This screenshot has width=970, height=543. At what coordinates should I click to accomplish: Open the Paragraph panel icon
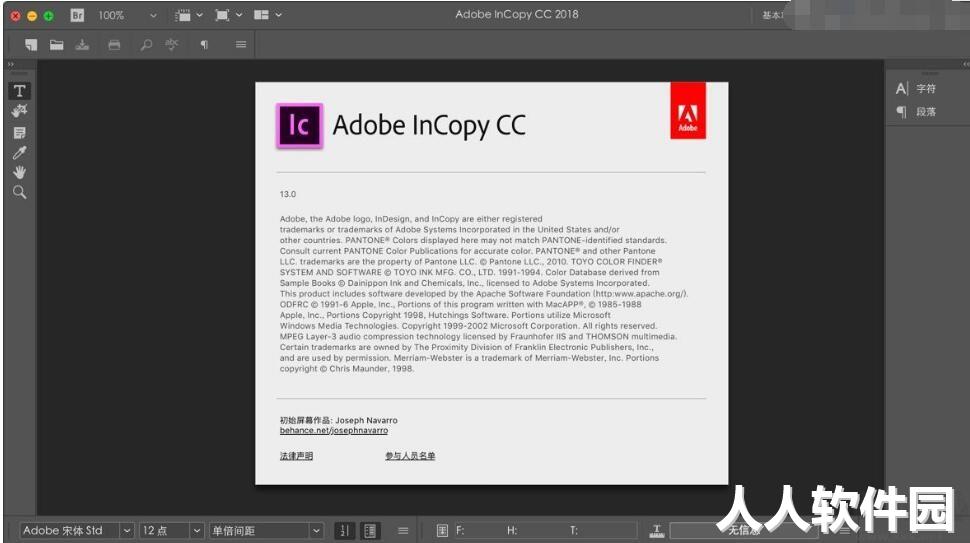[901, 112]
